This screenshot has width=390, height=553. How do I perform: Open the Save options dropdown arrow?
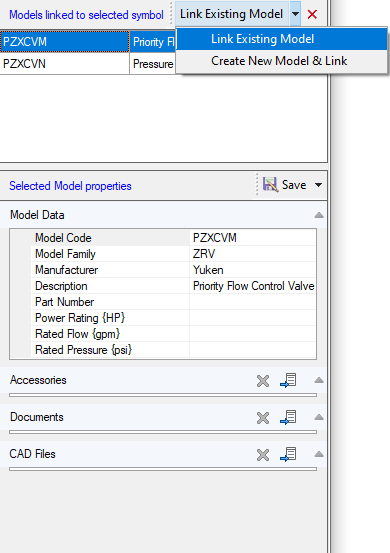point(318,185)
